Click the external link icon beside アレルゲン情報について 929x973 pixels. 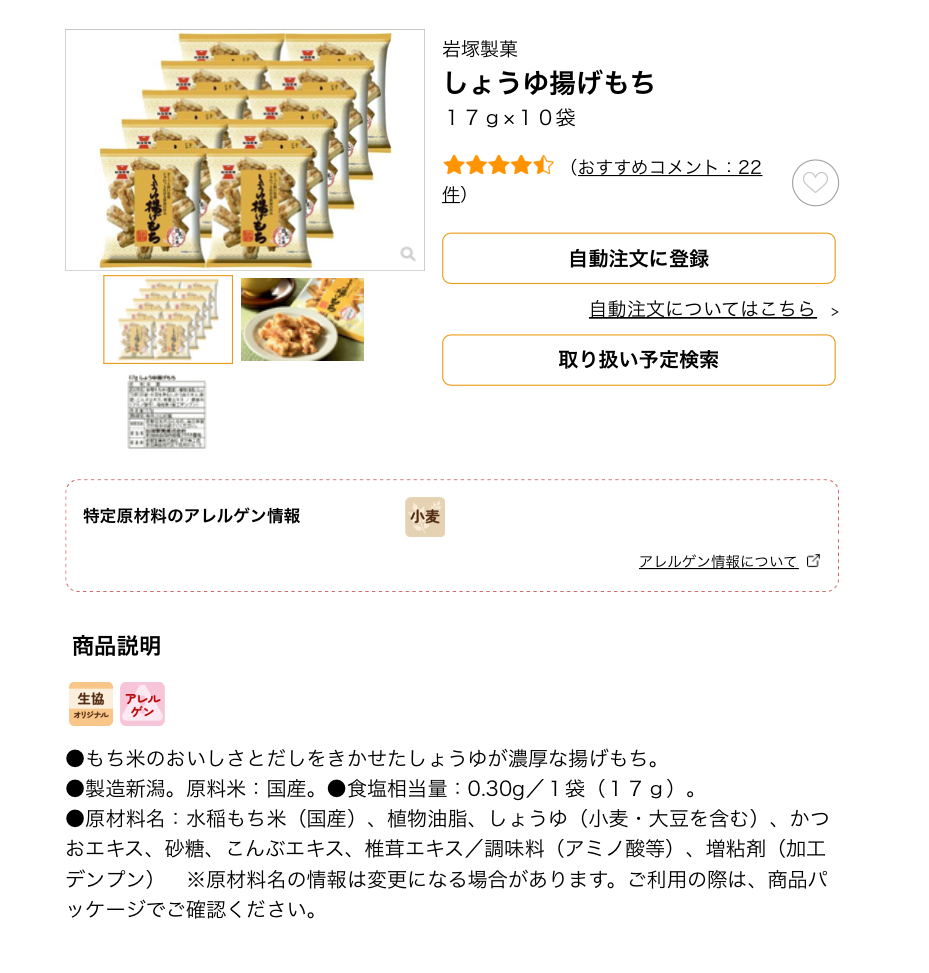813,561
